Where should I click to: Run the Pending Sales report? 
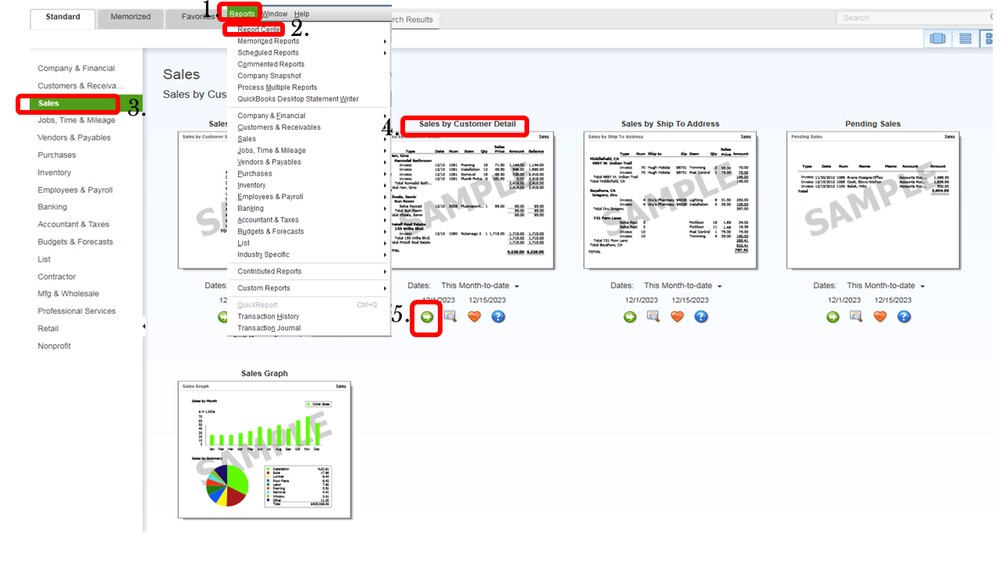pyautogui.click(x=833, y=317)
